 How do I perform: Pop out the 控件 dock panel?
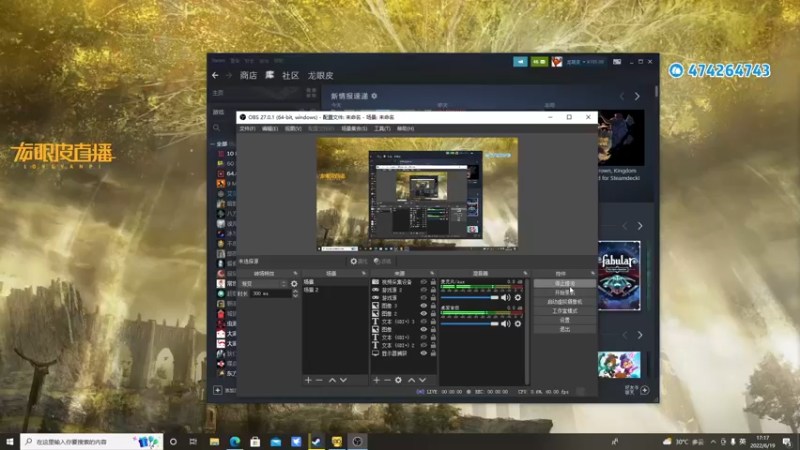pos(592,273)
